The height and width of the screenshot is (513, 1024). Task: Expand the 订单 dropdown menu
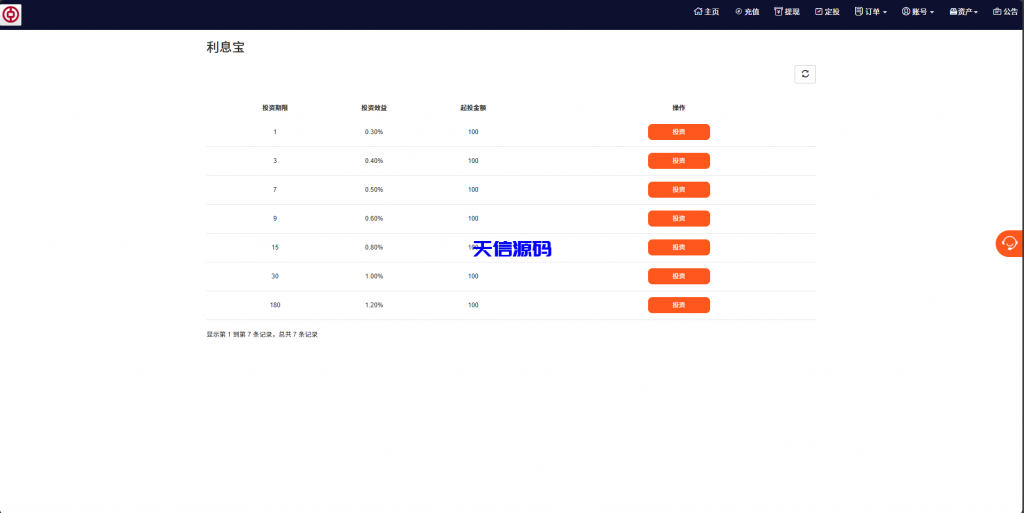[872, 12]
